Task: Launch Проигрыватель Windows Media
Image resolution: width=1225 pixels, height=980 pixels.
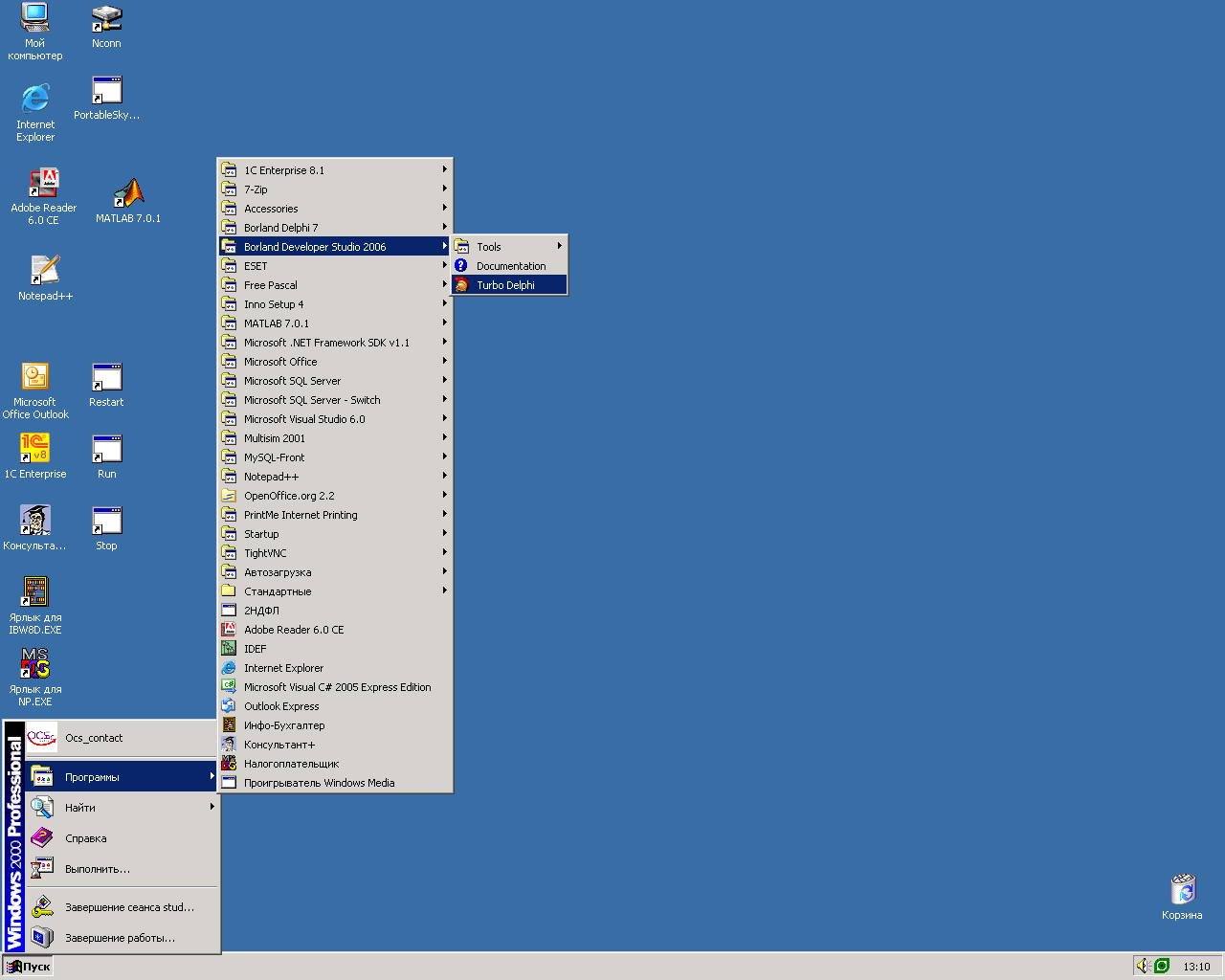Action: point(335,783)
